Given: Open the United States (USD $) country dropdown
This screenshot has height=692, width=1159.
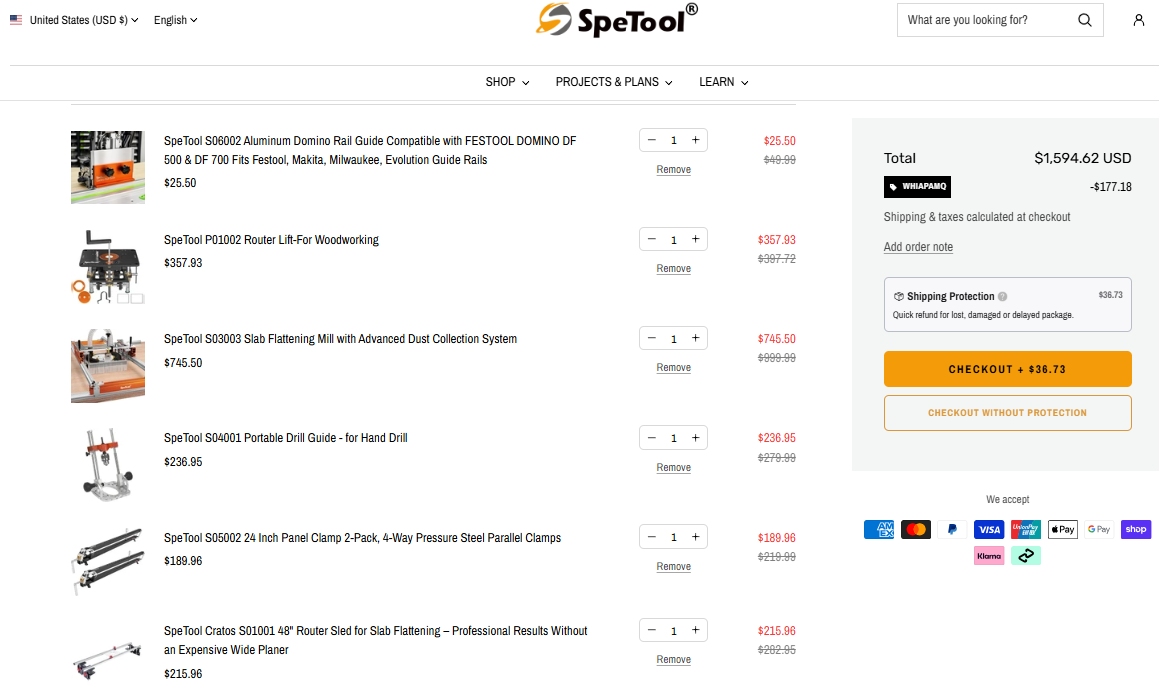Looking at the screenshot, I should [74, 20].
